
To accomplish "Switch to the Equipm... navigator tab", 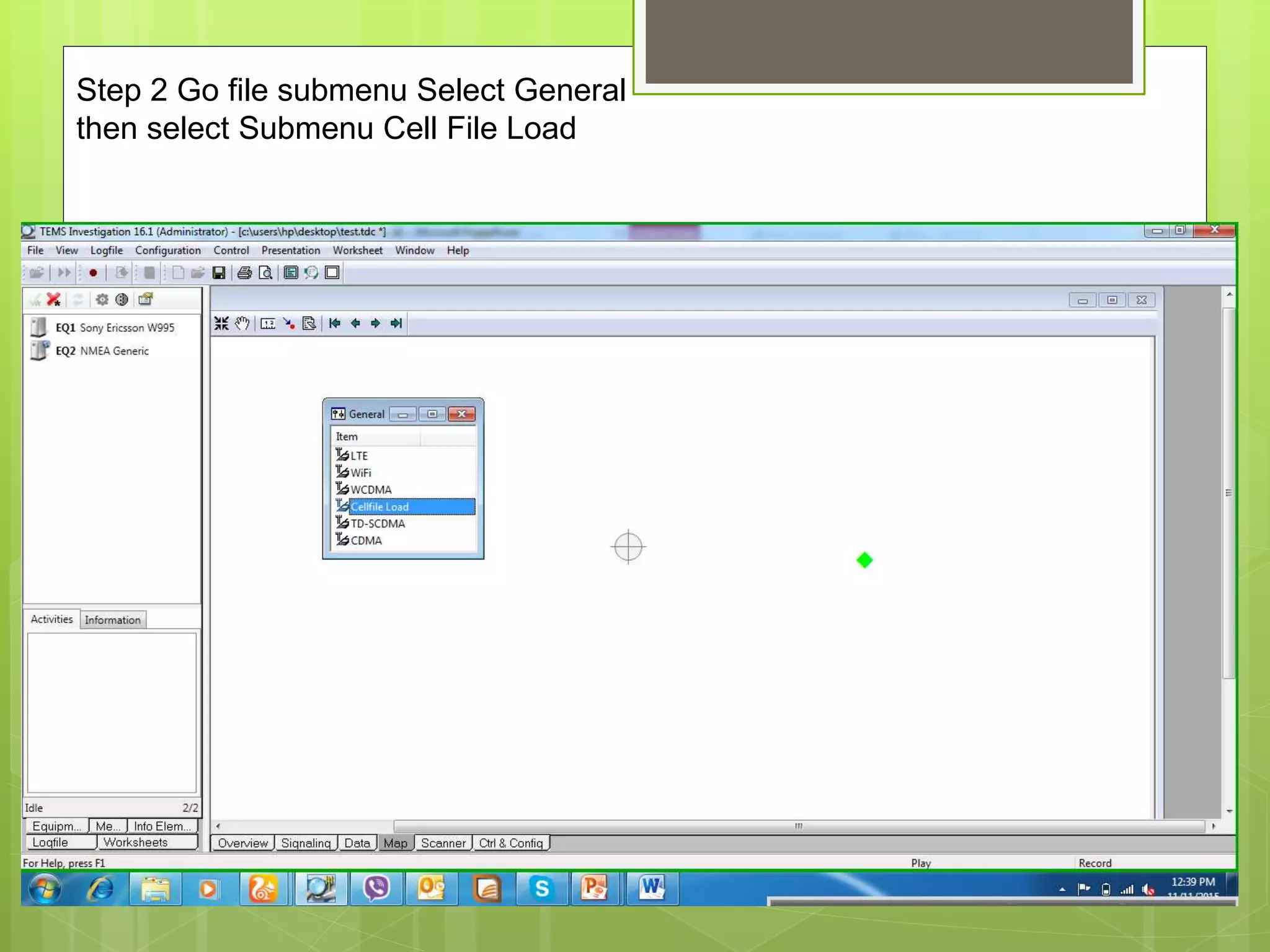I will (x=56, y=826).
